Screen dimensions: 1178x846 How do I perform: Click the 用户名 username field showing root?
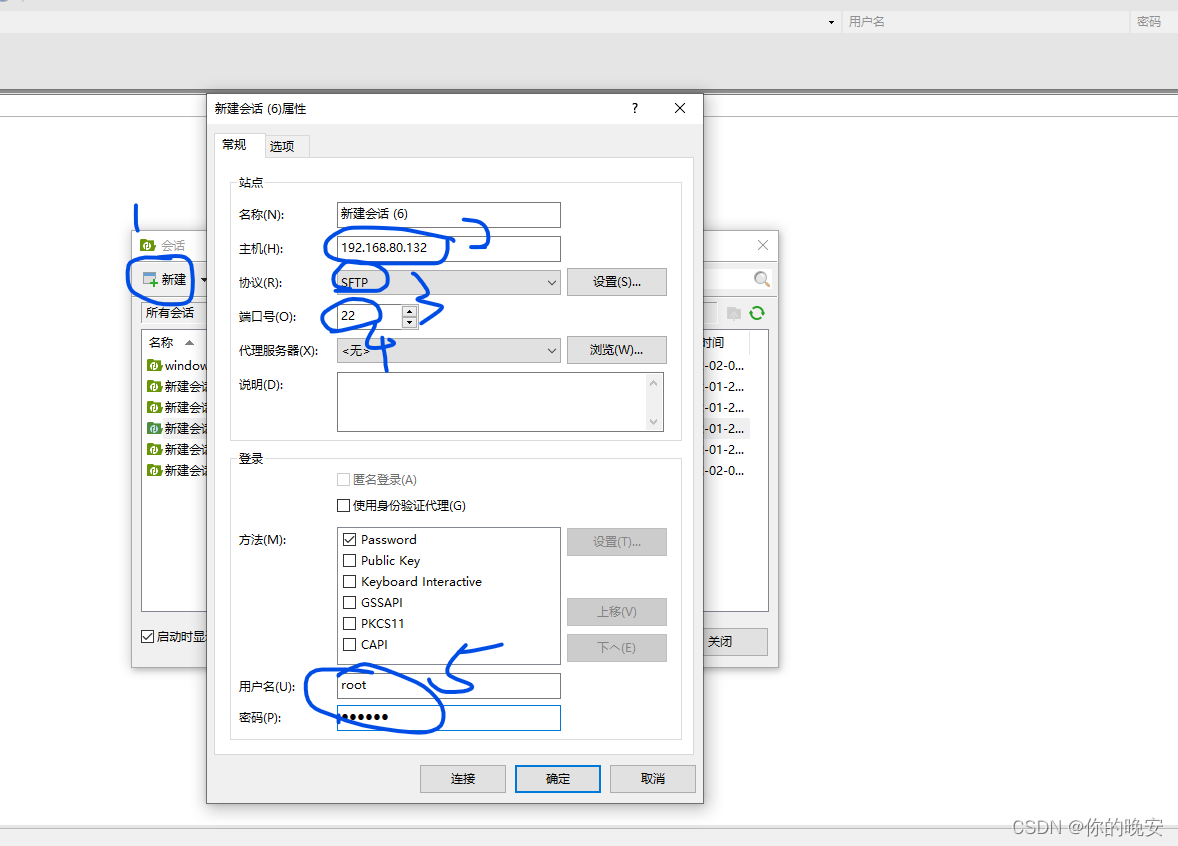[x=449, y=686]
